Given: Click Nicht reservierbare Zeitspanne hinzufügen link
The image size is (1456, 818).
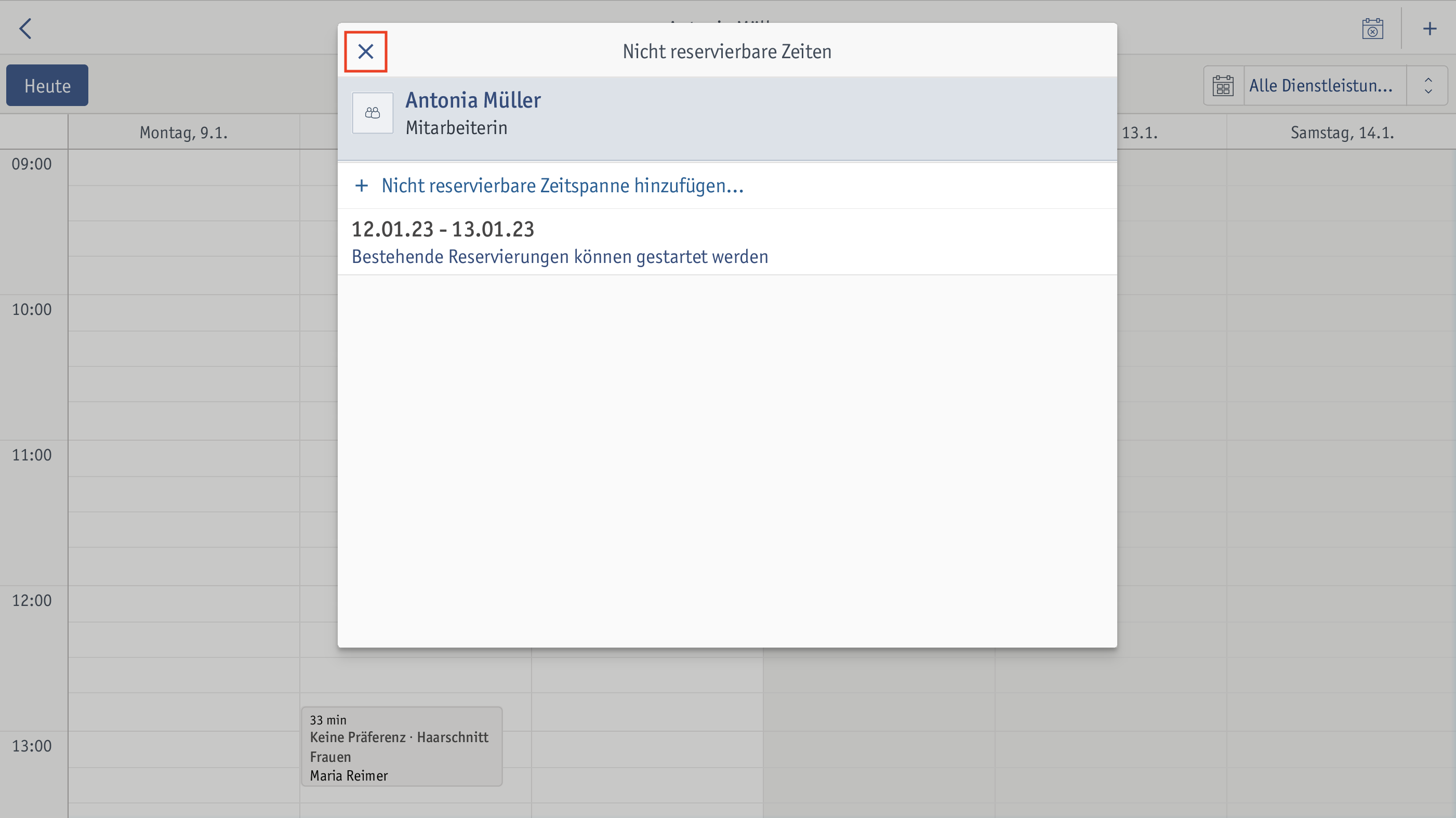Looking at the screenshot, I should click(x=562, y=186).
